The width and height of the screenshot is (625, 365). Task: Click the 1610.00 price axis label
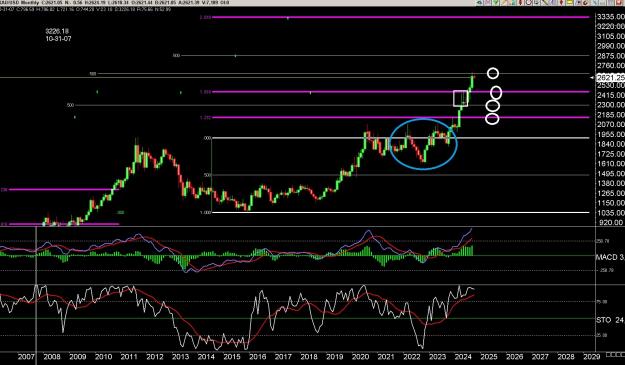pyautogui.click(x=610, y=164)
